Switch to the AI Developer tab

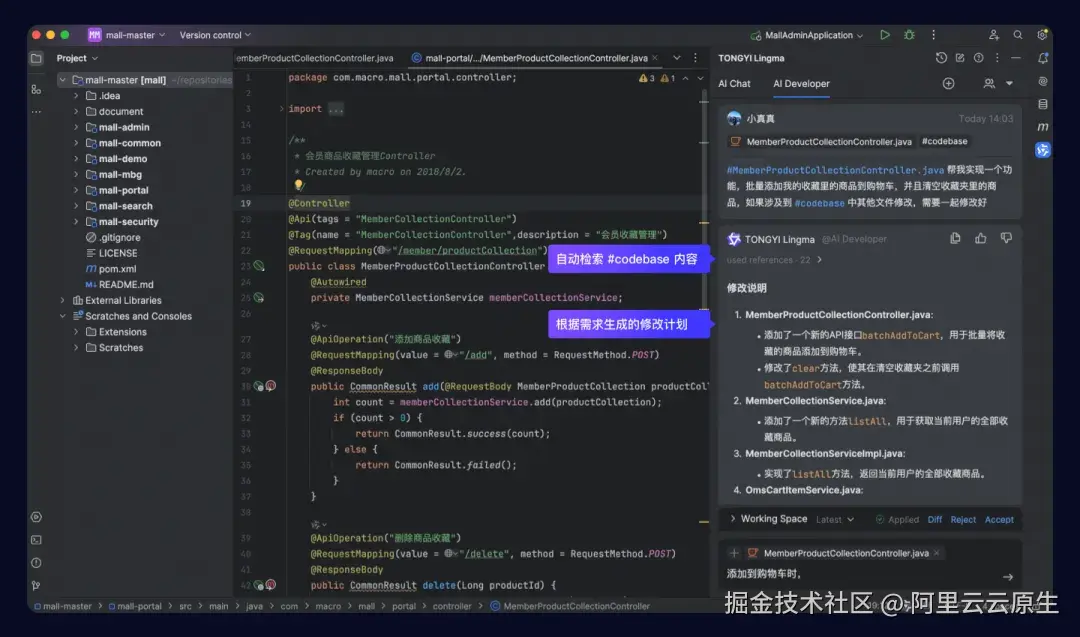point(801,83)
